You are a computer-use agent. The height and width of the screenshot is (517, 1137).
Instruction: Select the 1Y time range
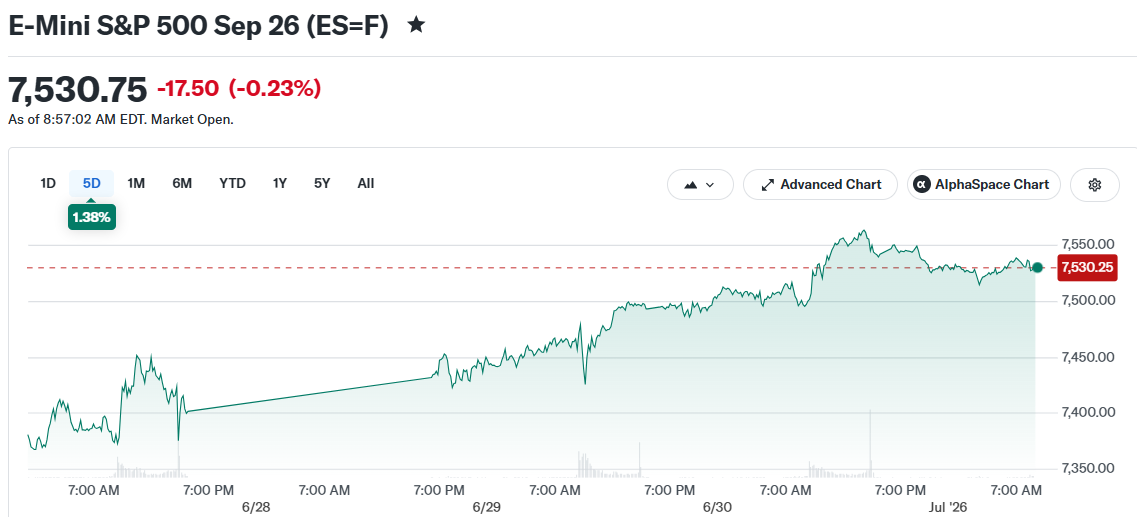click(x=280, y=183)
